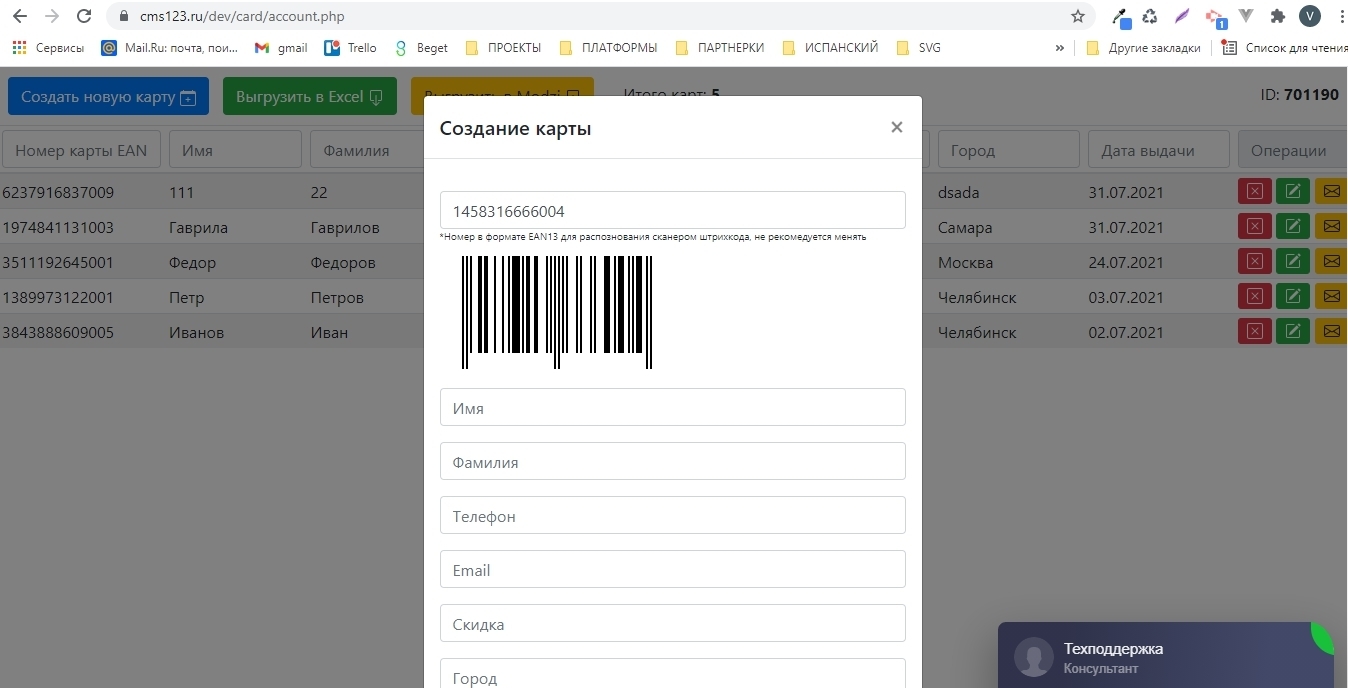Viewport: 1348px width, 688px height.
Task: Focus the Имя field in the dialog
Action: point(672,408)
